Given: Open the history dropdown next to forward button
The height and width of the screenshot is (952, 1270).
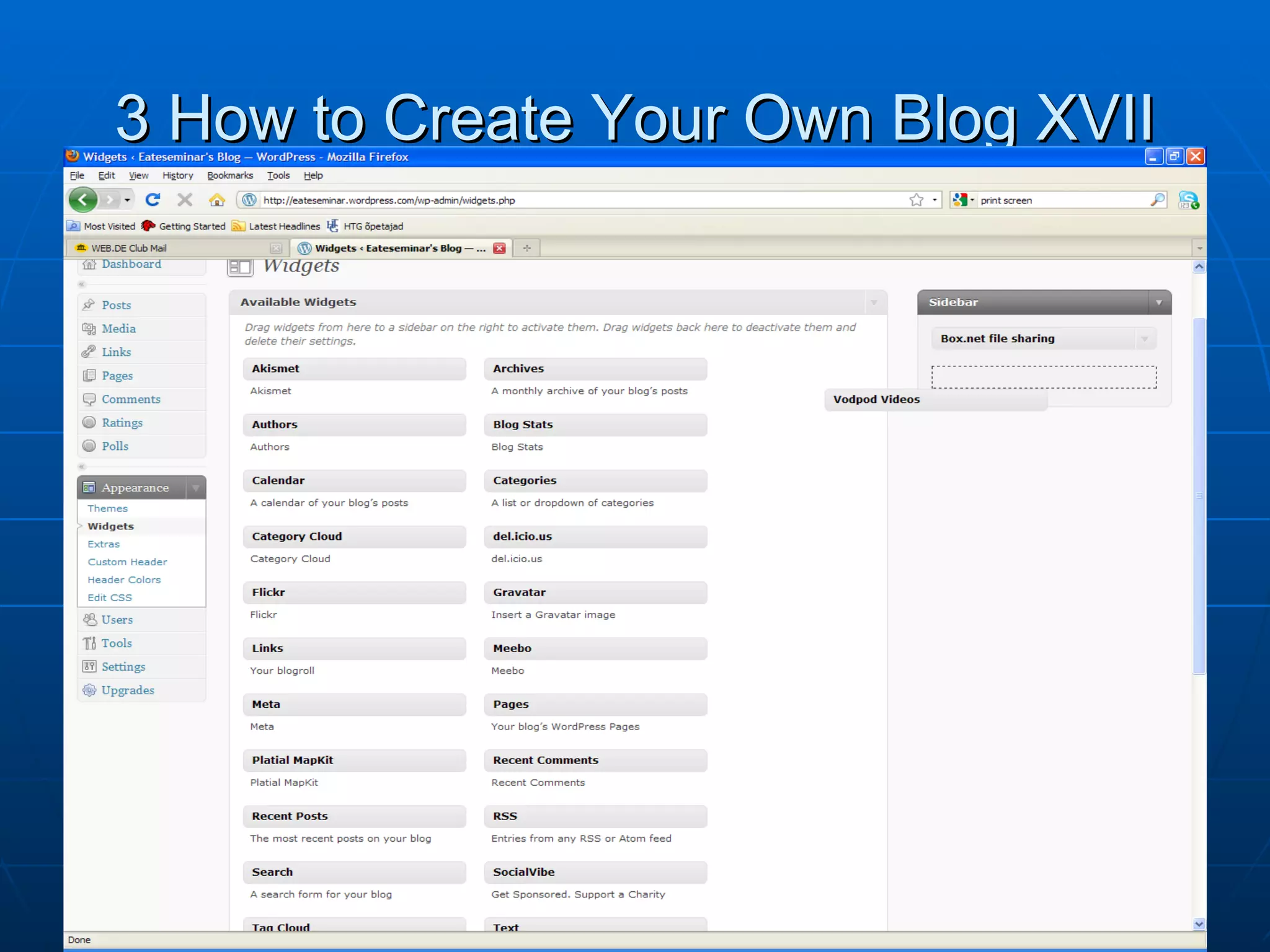Looking at the screenshot, I should 127,200.
